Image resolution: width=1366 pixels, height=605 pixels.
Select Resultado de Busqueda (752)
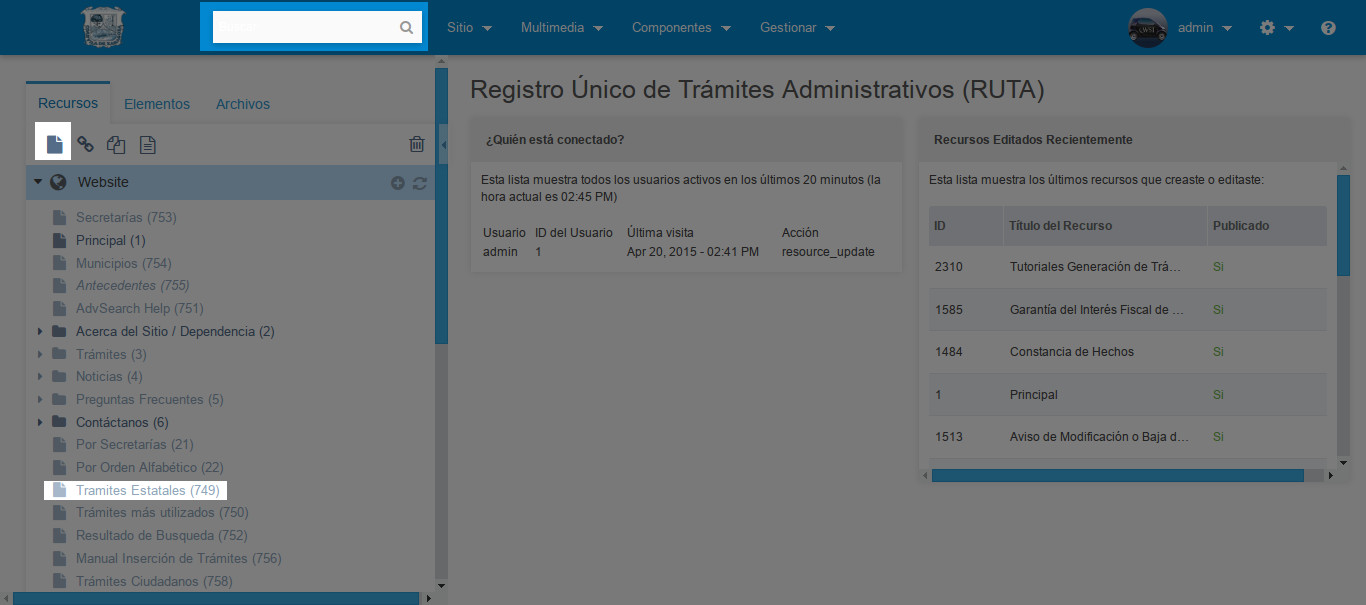coord(161,535)
